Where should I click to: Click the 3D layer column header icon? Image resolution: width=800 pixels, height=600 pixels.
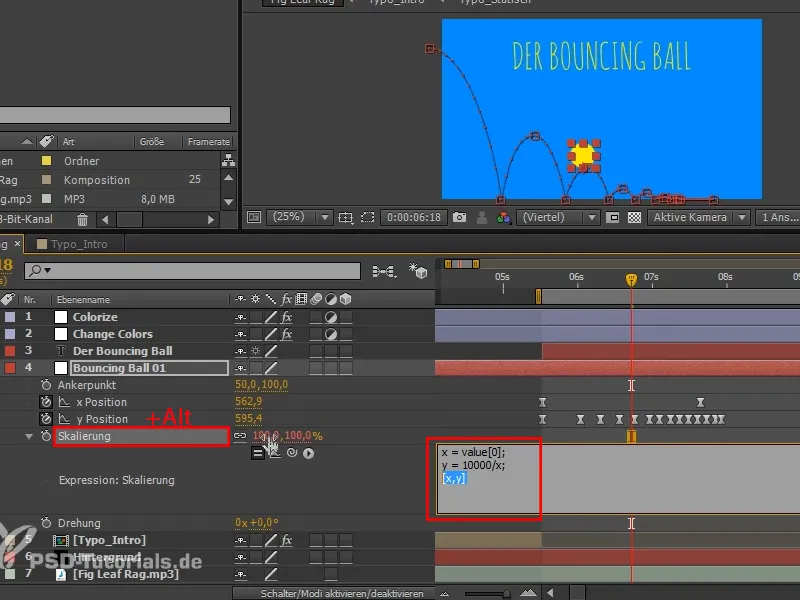pos(345,299)
